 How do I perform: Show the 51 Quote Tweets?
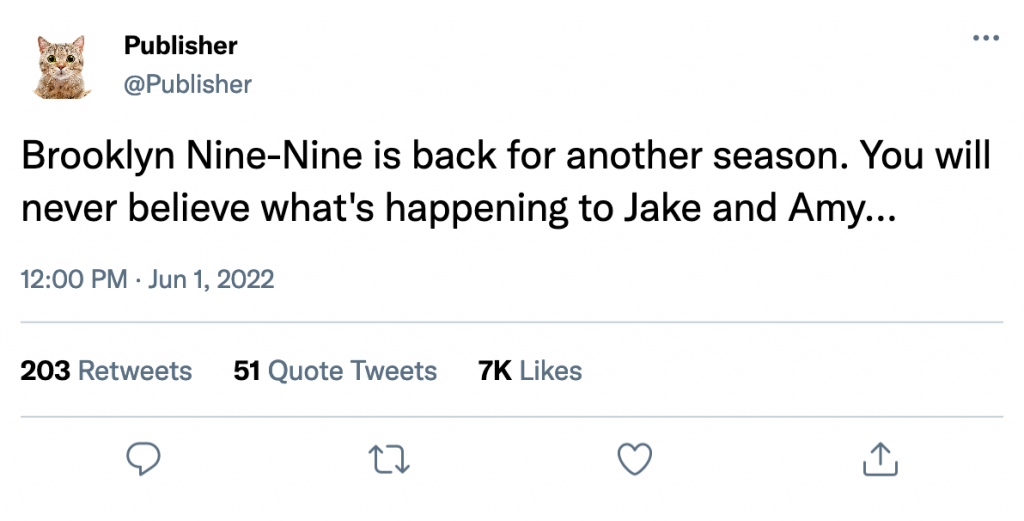335,371
